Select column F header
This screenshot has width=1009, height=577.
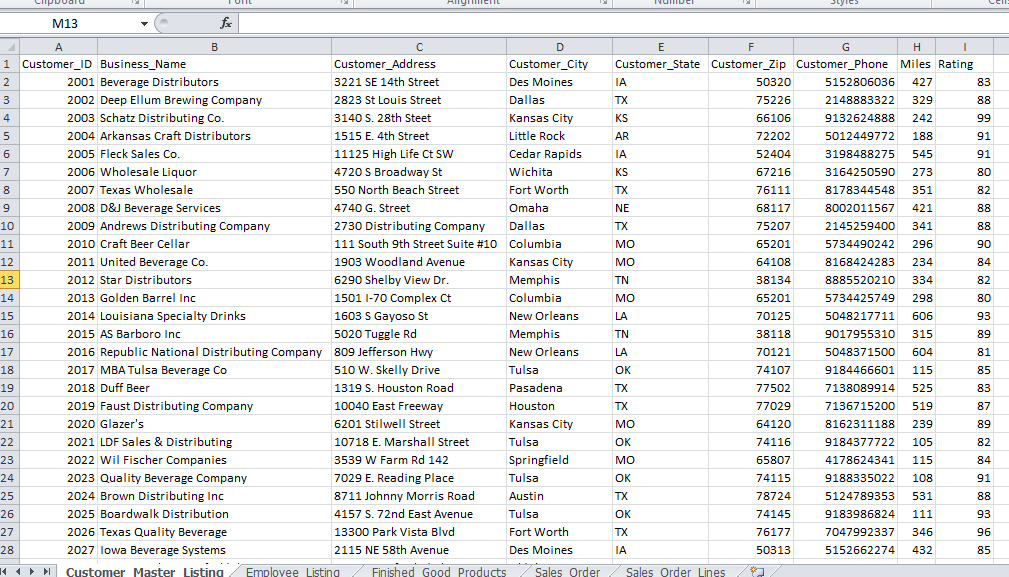click(x=751, y=47)
